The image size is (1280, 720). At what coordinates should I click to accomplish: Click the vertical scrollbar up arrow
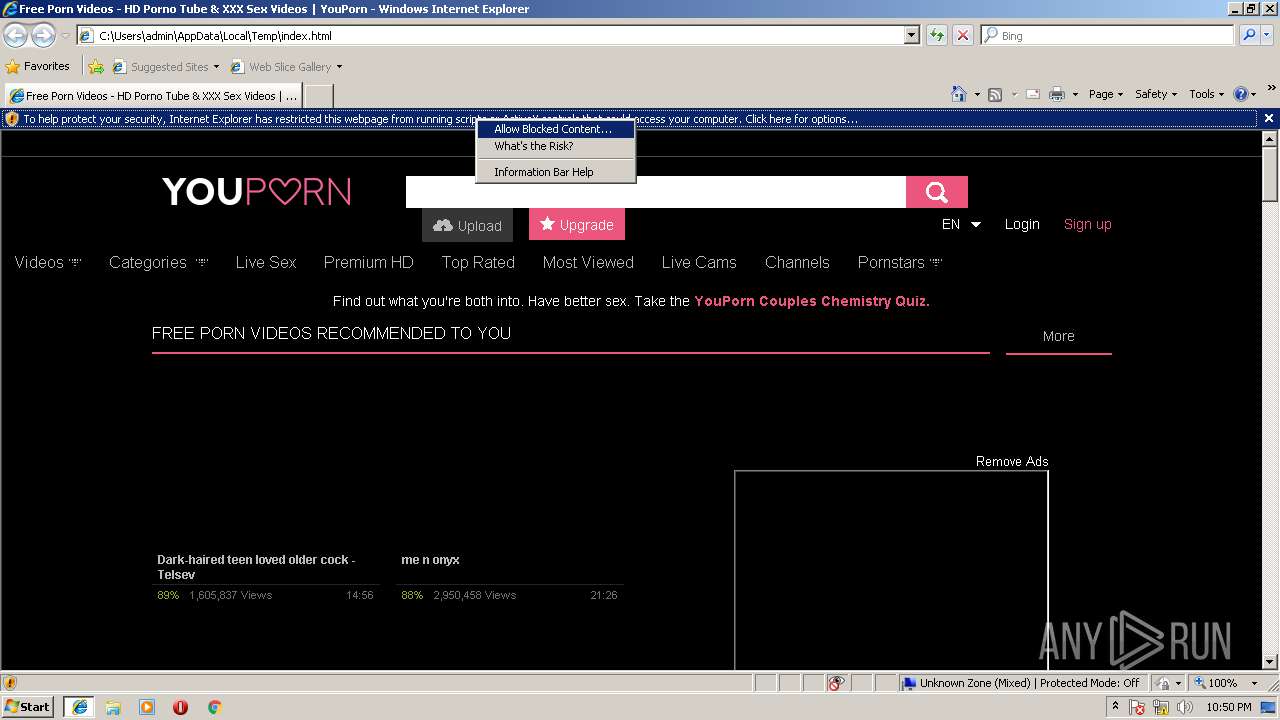coord(1271,139)
